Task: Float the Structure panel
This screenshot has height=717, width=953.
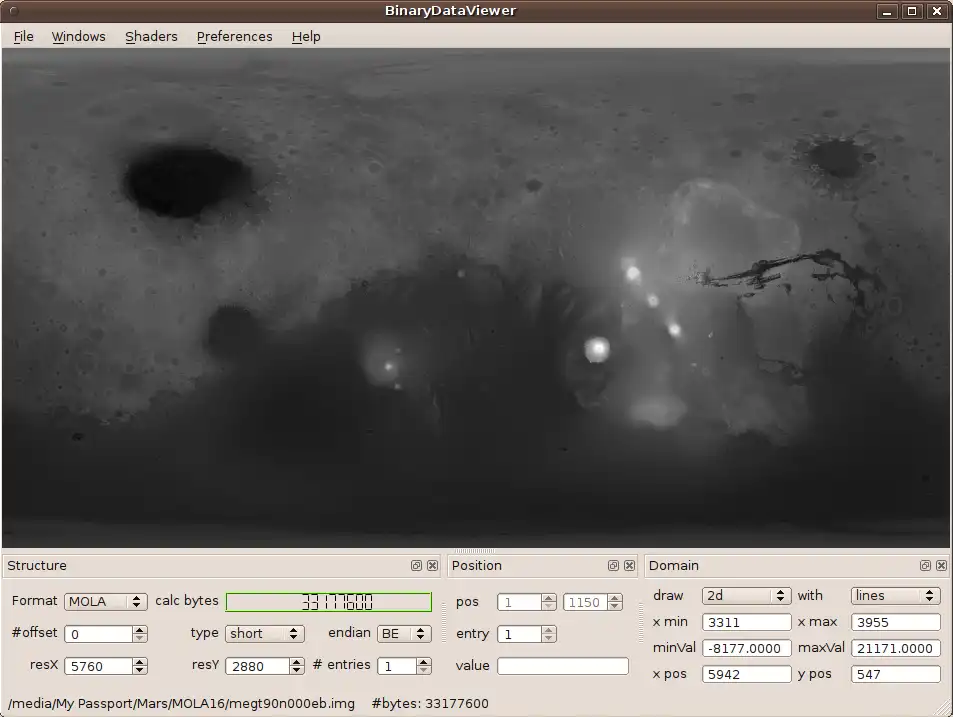Action: tap(416, 566)
